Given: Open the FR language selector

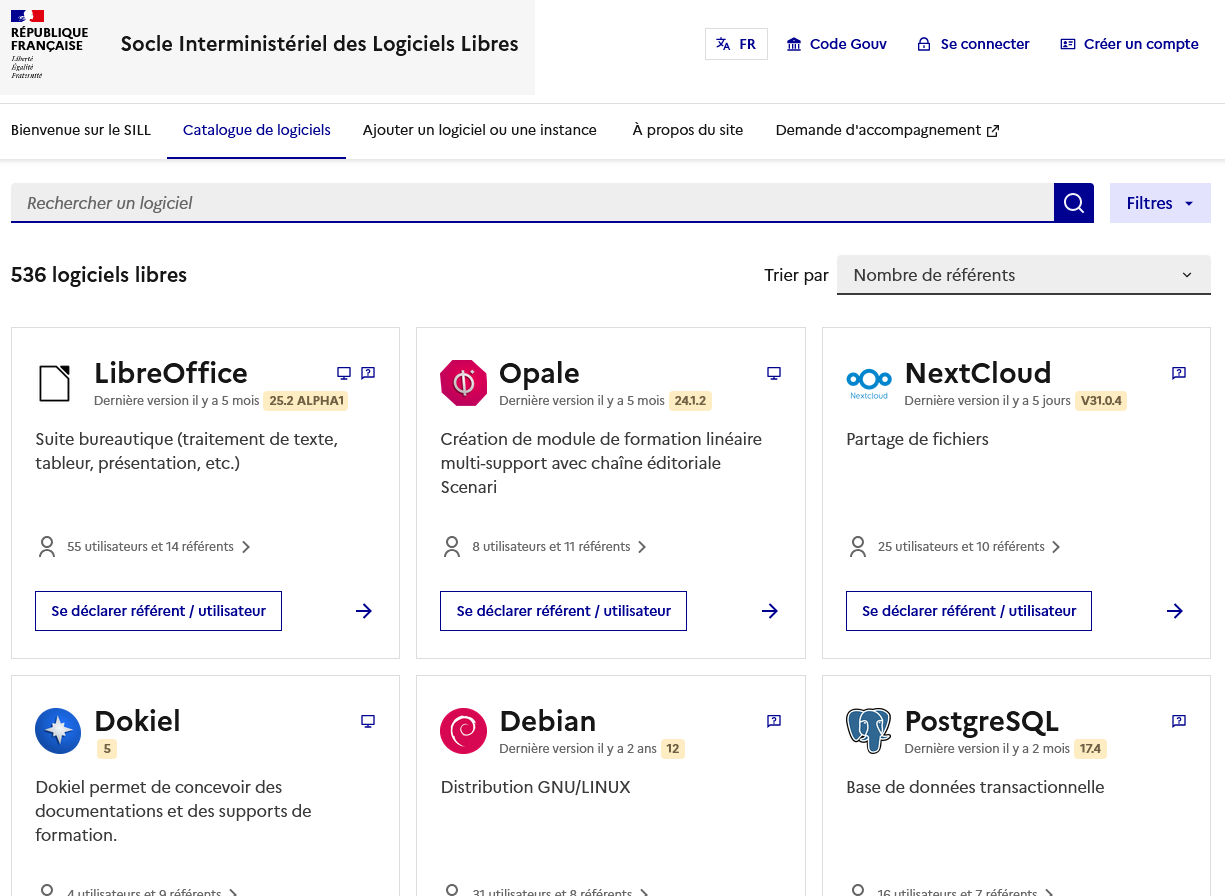Looking at the screenshot, I should point(736,44).
